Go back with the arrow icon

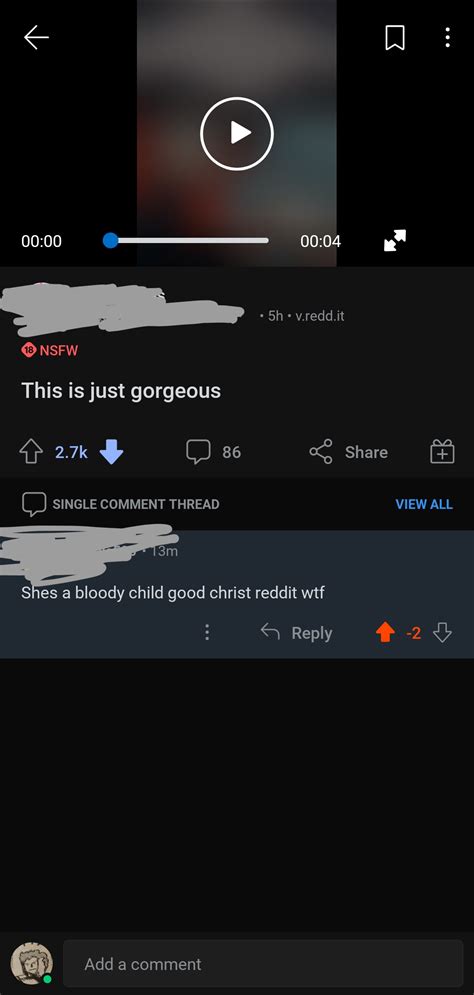[36, 38]
